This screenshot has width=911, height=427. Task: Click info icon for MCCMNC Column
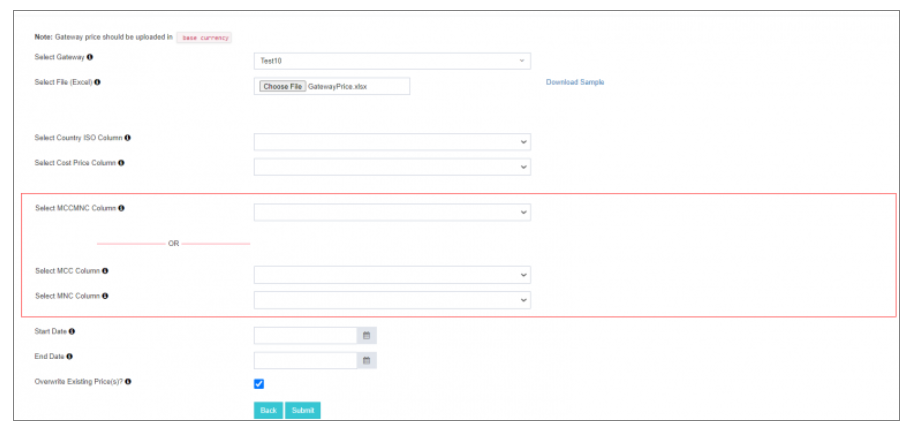tap(121, 208)
